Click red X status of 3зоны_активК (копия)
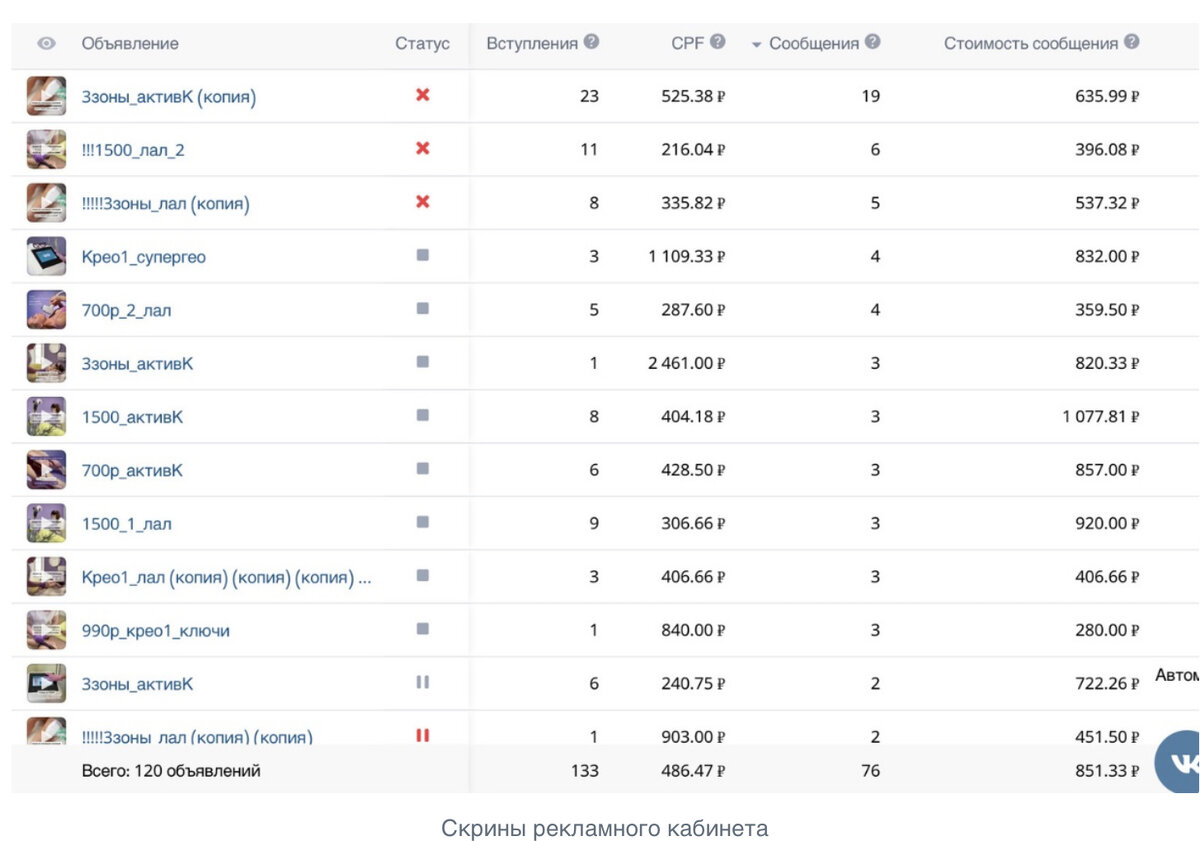This screenshot has height=841, width=1200. coord(422,95)
